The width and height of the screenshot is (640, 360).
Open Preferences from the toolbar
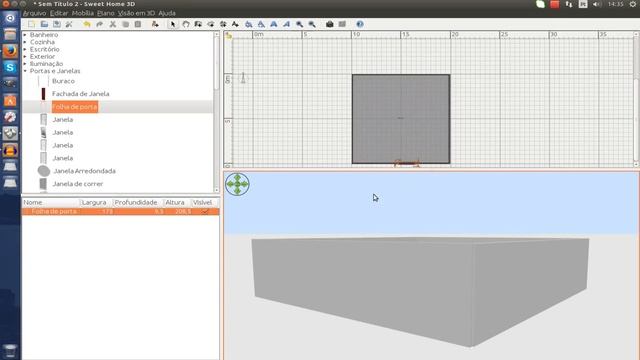click(x=69, y=24)
